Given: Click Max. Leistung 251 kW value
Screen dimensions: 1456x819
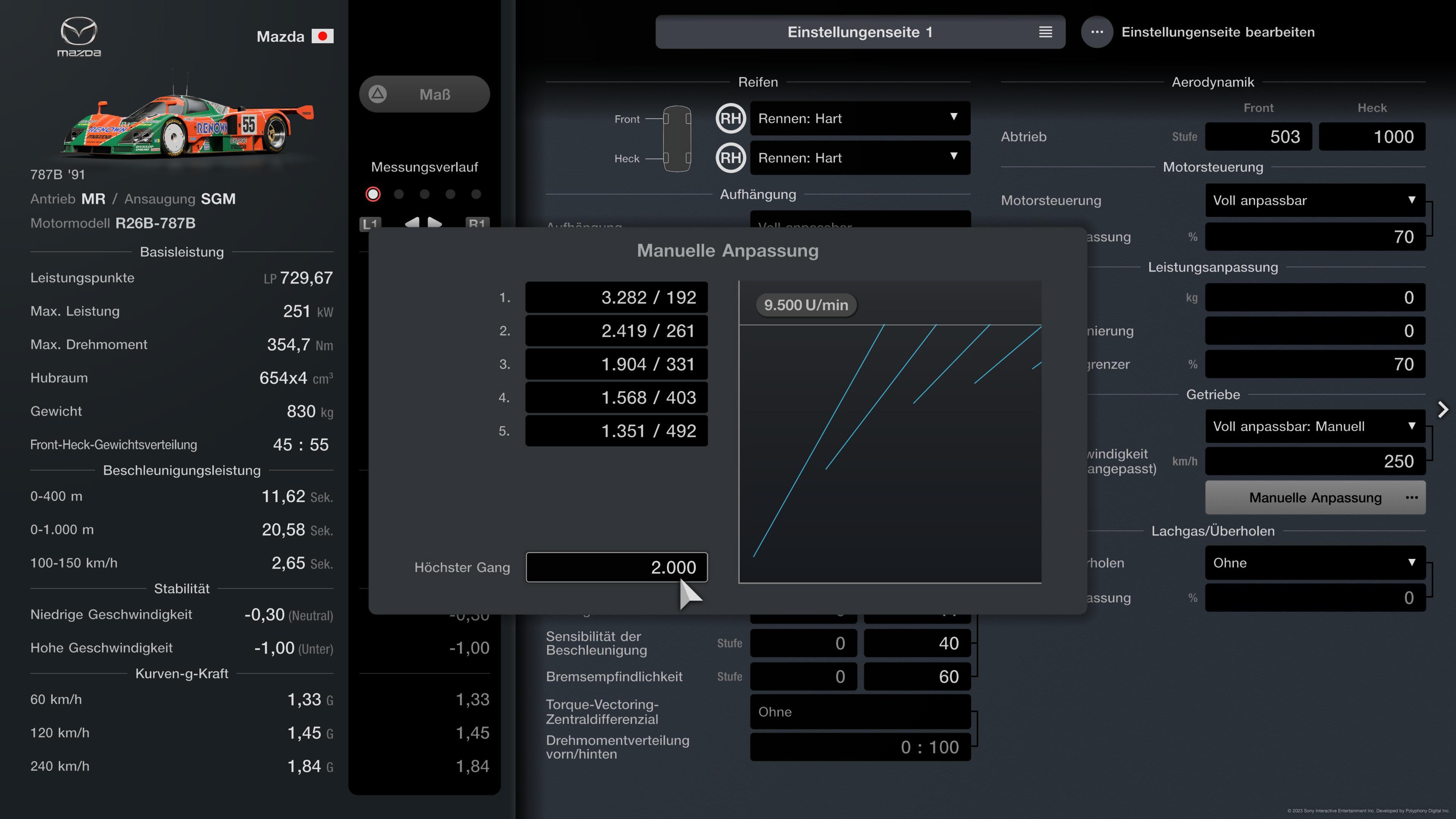Looking at the screenshot, I should 308,311.
